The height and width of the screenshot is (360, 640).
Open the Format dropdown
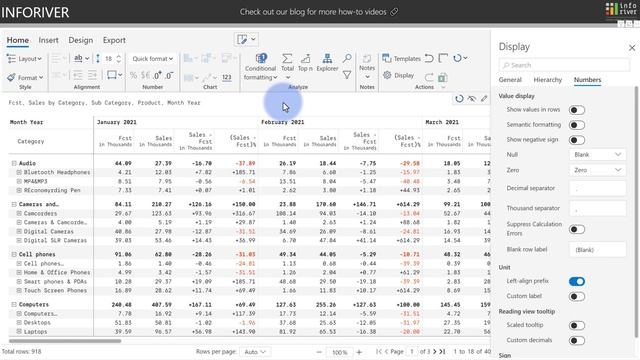pyautogui.click(x=24, y=77)
